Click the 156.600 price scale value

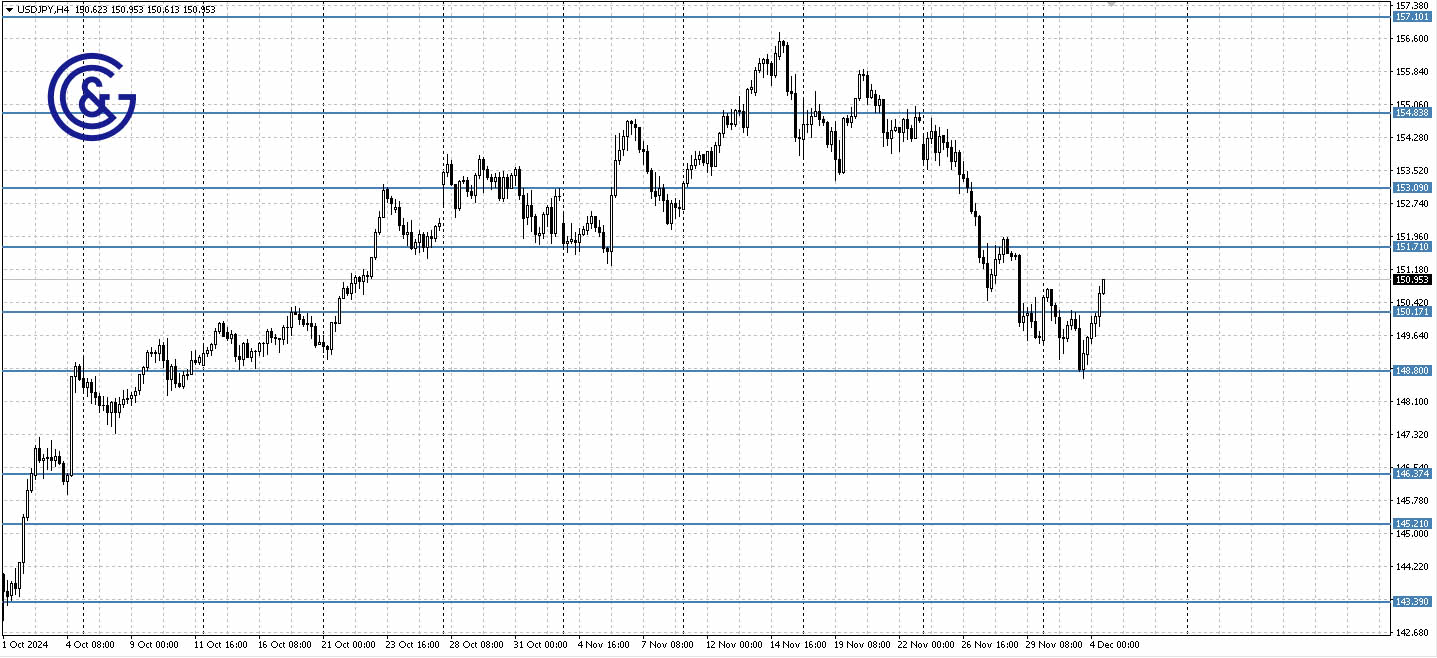pos(1410,39)
